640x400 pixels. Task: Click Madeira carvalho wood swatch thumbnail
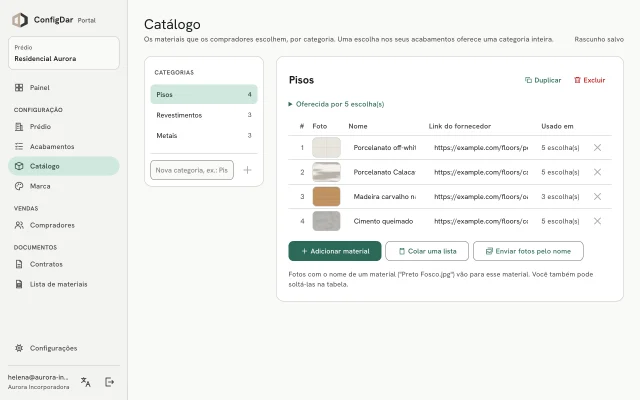coord(327,197)
